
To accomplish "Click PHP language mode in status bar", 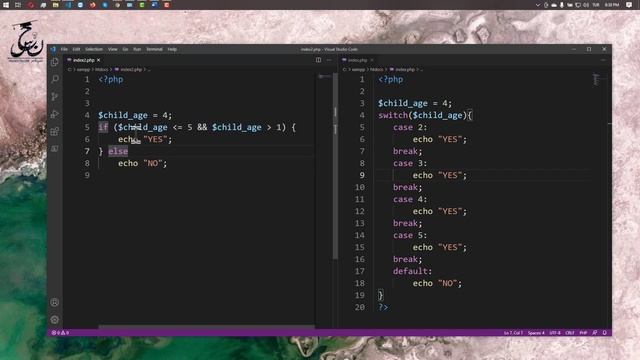I will click(x=583, y=333).
